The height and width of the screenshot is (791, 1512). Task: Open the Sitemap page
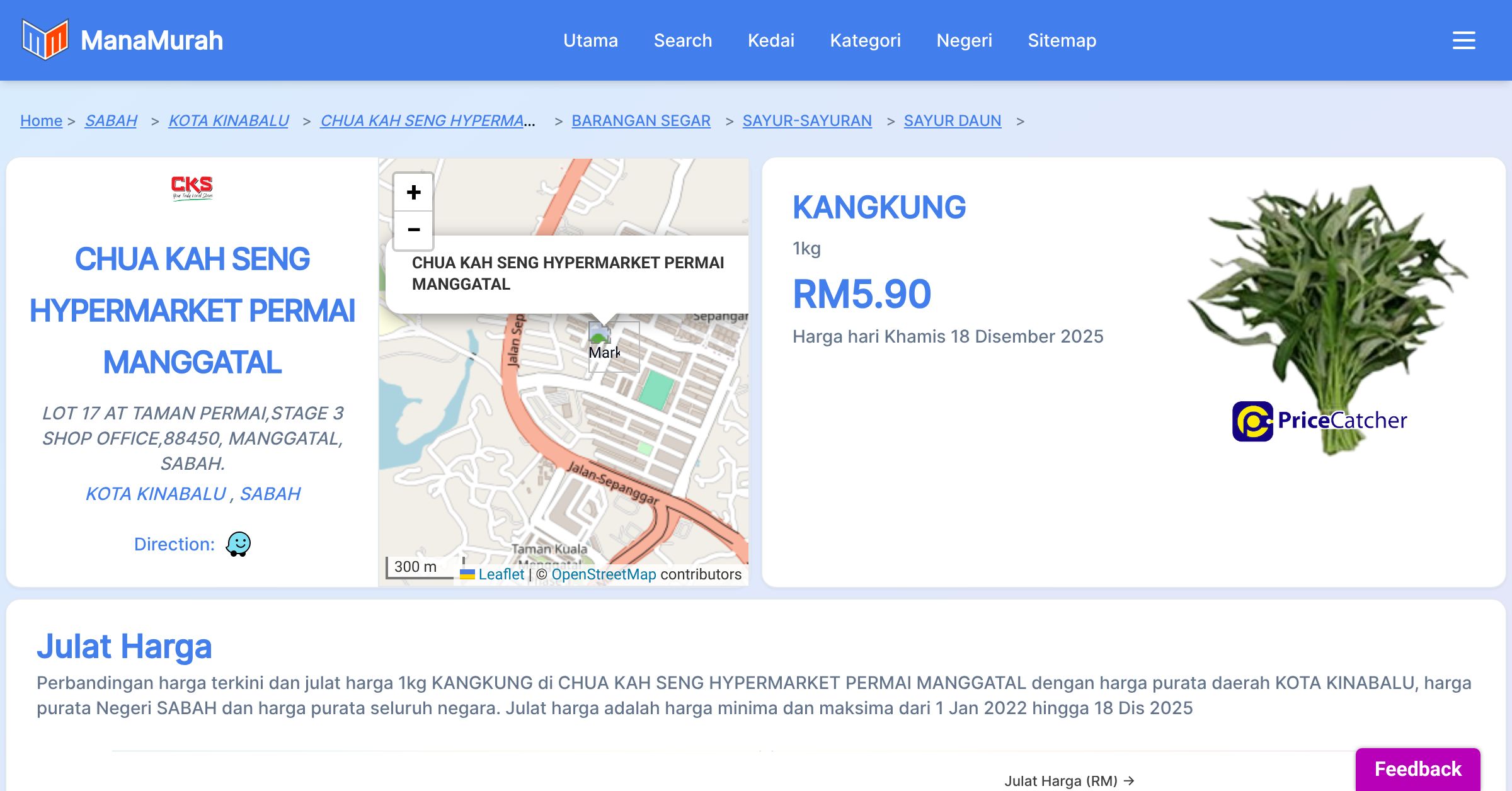coord(1062,40)
